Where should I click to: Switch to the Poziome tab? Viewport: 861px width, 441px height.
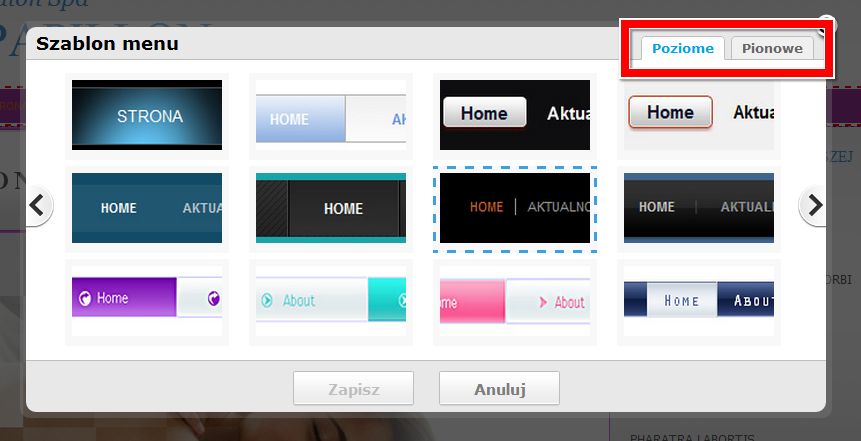point(683,48)
